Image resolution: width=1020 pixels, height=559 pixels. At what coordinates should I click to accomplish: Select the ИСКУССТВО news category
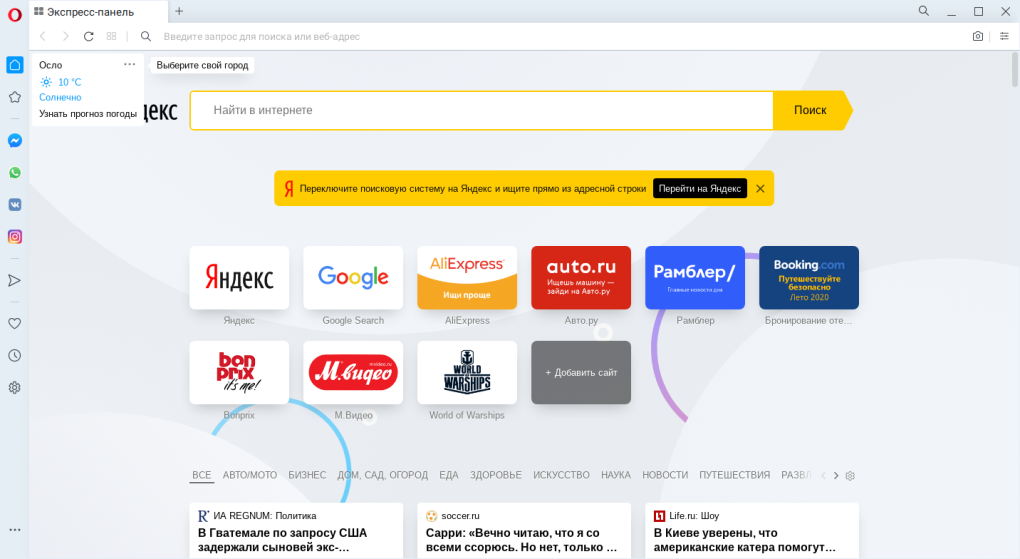(561, 475)
